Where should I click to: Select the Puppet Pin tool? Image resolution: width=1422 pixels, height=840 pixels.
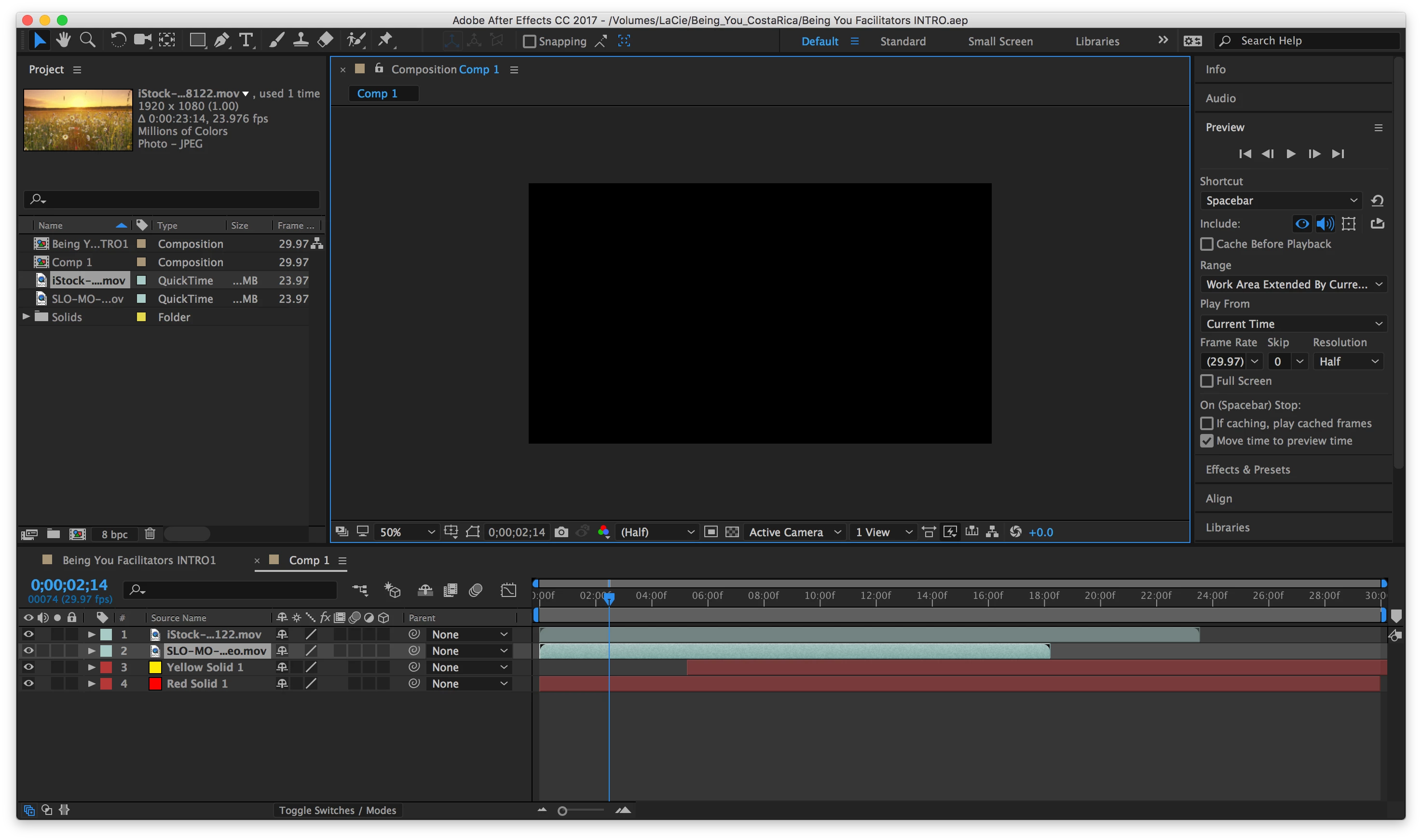(x=385, y=40)
